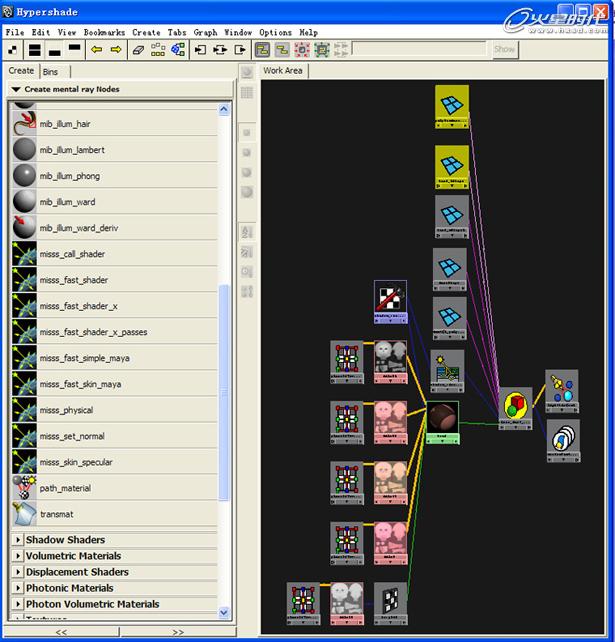
Task: Go to previous graph with left arrow
Action: tap(97, 50)
